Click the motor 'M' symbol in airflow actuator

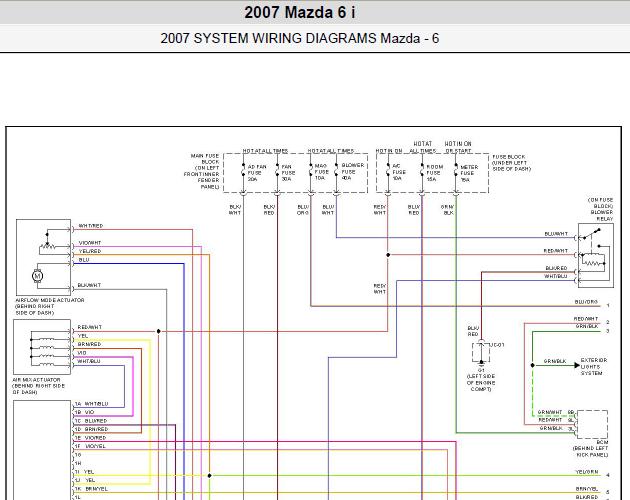pyautogui.click(x=37, y=276)
